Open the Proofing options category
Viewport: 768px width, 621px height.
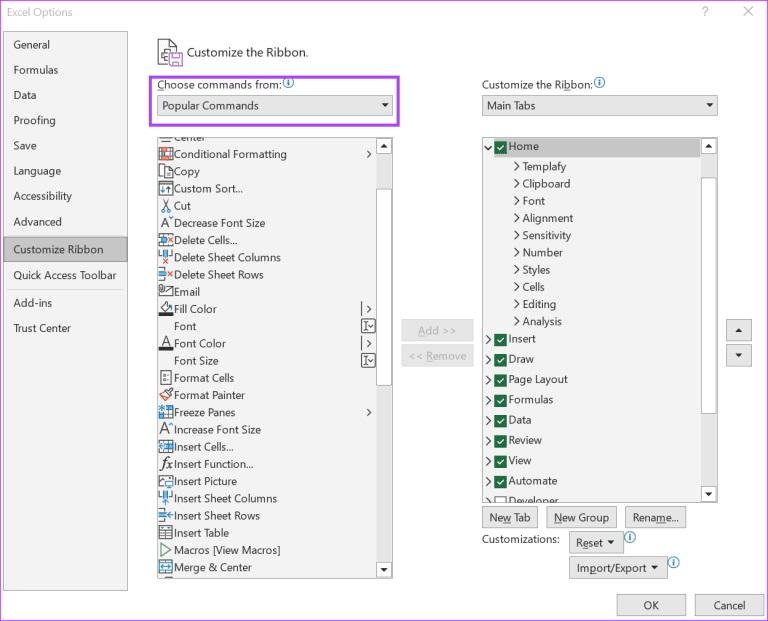point(65,120)
